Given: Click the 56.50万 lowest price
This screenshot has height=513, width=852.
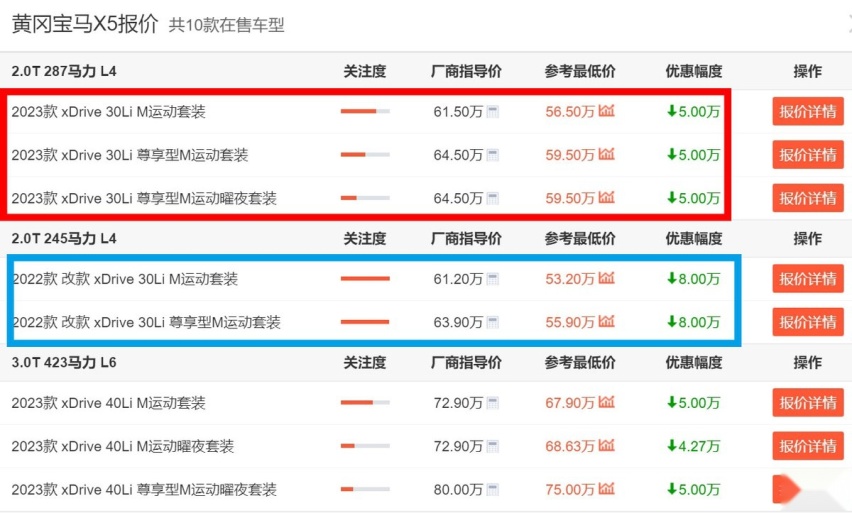Looking at the screenshot, I should tap(570, 112).
